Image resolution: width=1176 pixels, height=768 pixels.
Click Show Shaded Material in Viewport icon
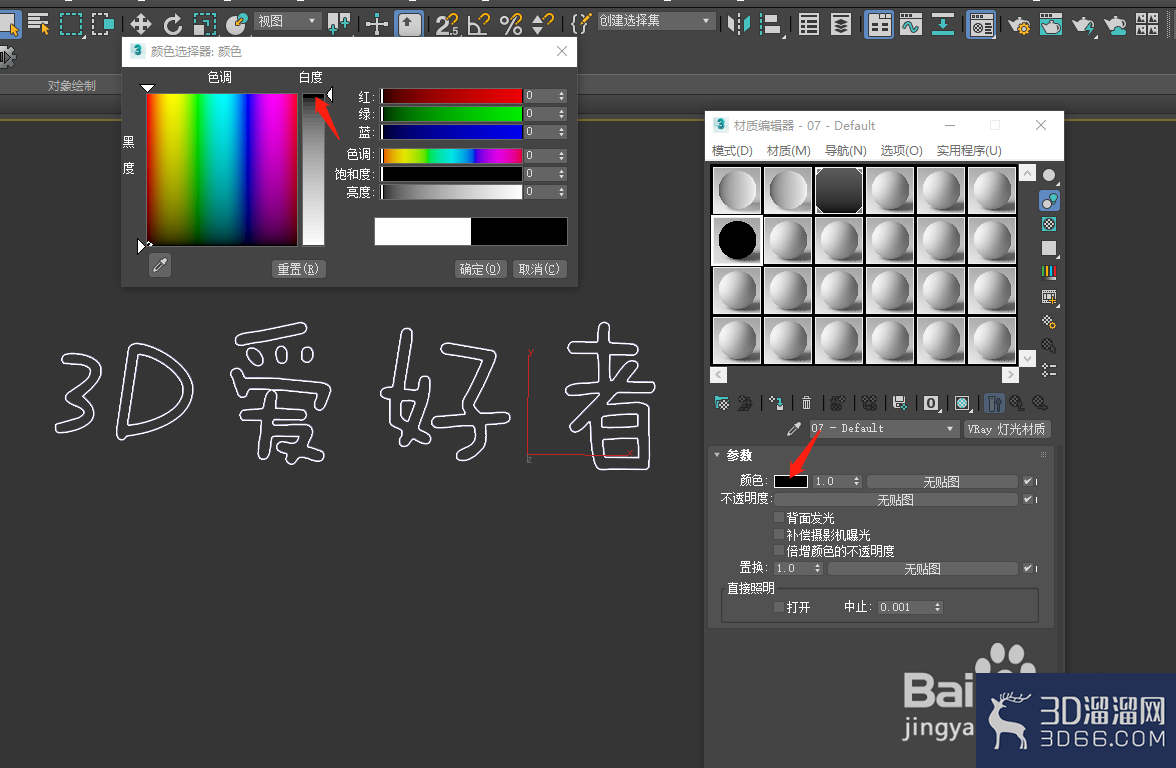[x=962, y=404]
